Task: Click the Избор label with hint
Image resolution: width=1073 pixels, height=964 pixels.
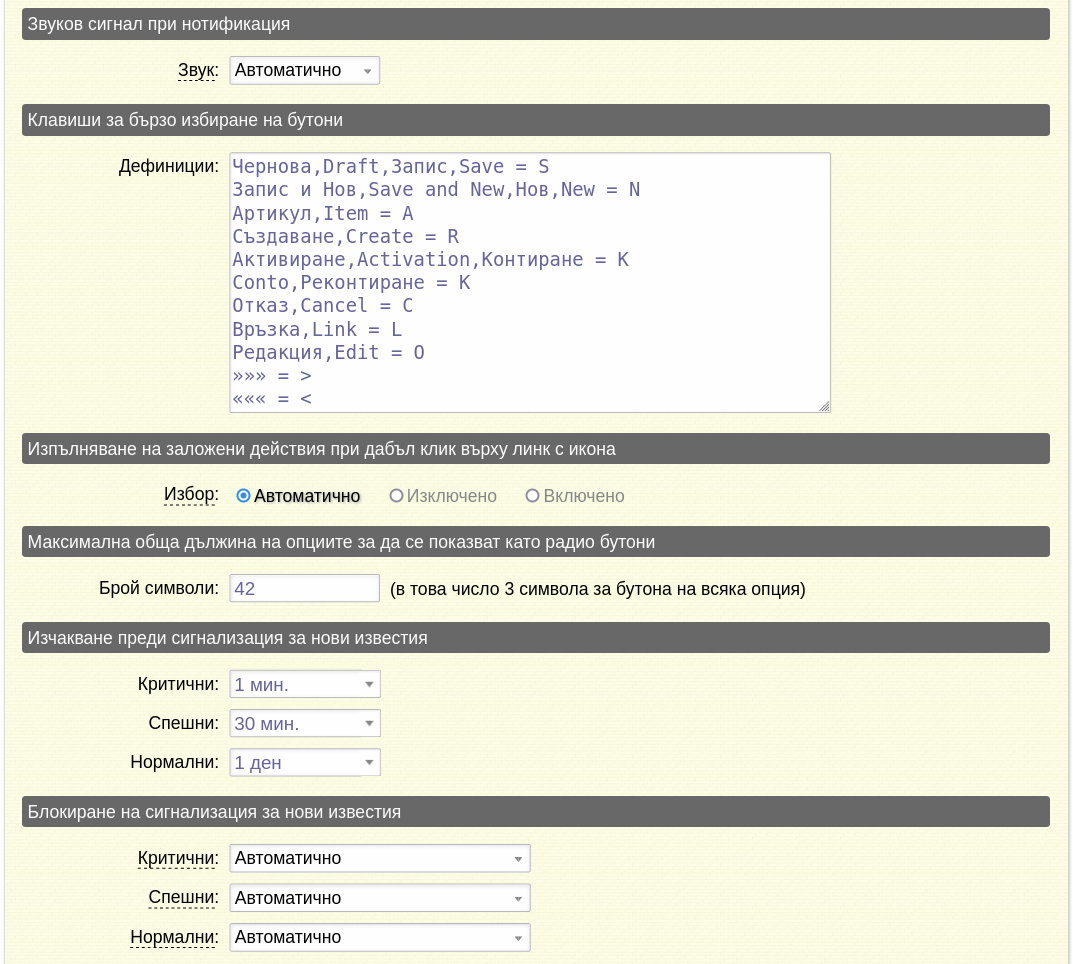Action: pyautogui.click(x=191, y=495)
